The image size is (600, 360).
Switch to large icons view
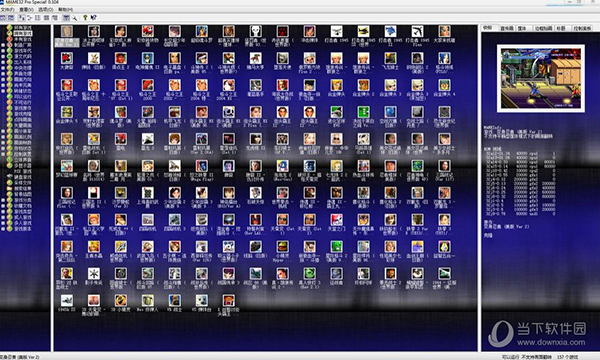(21, 18)
